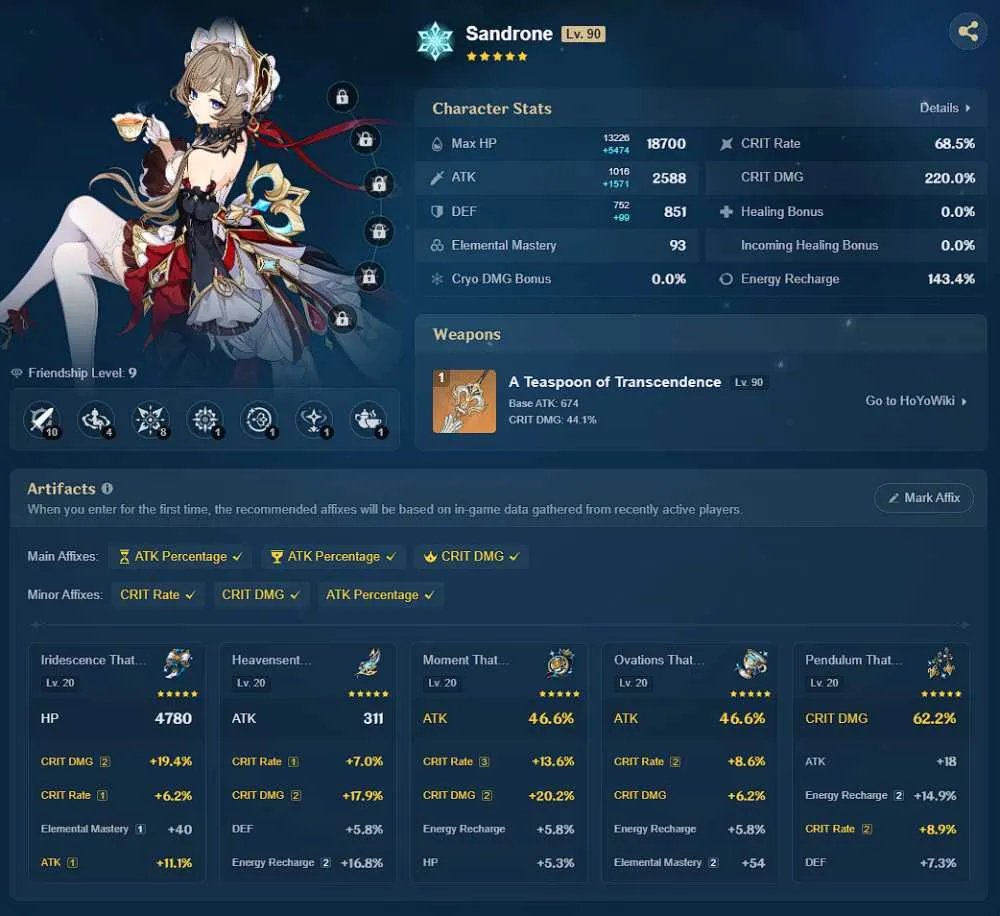Click the CRIT Rate +13.6% substat

click(498, 762)
